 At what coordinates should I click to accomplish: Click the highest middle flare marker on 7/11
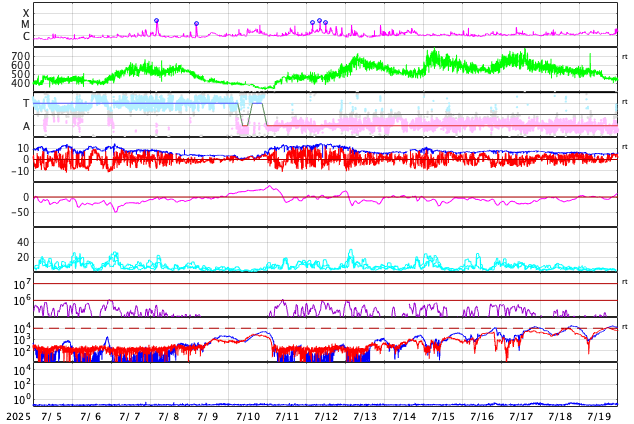tap(319, 21)
